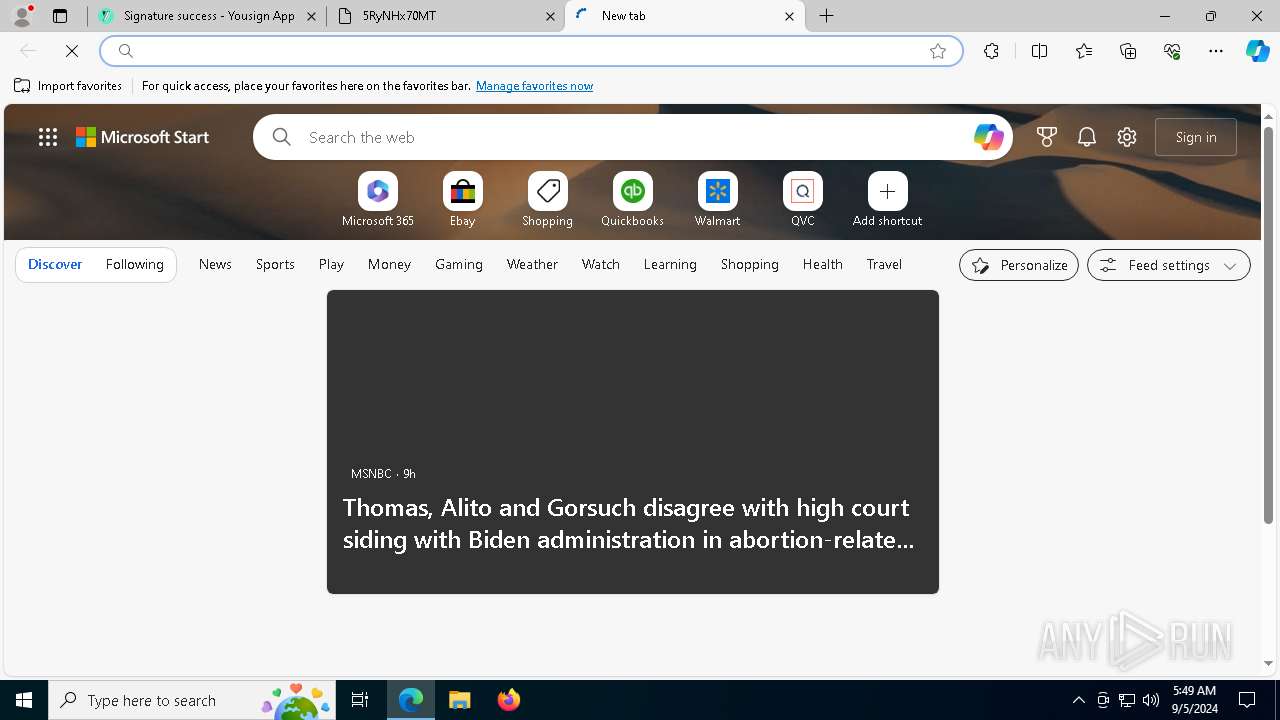Open the Walmart shortcut
Screen dimensions: 1280x720
click(x=718, y=200)
